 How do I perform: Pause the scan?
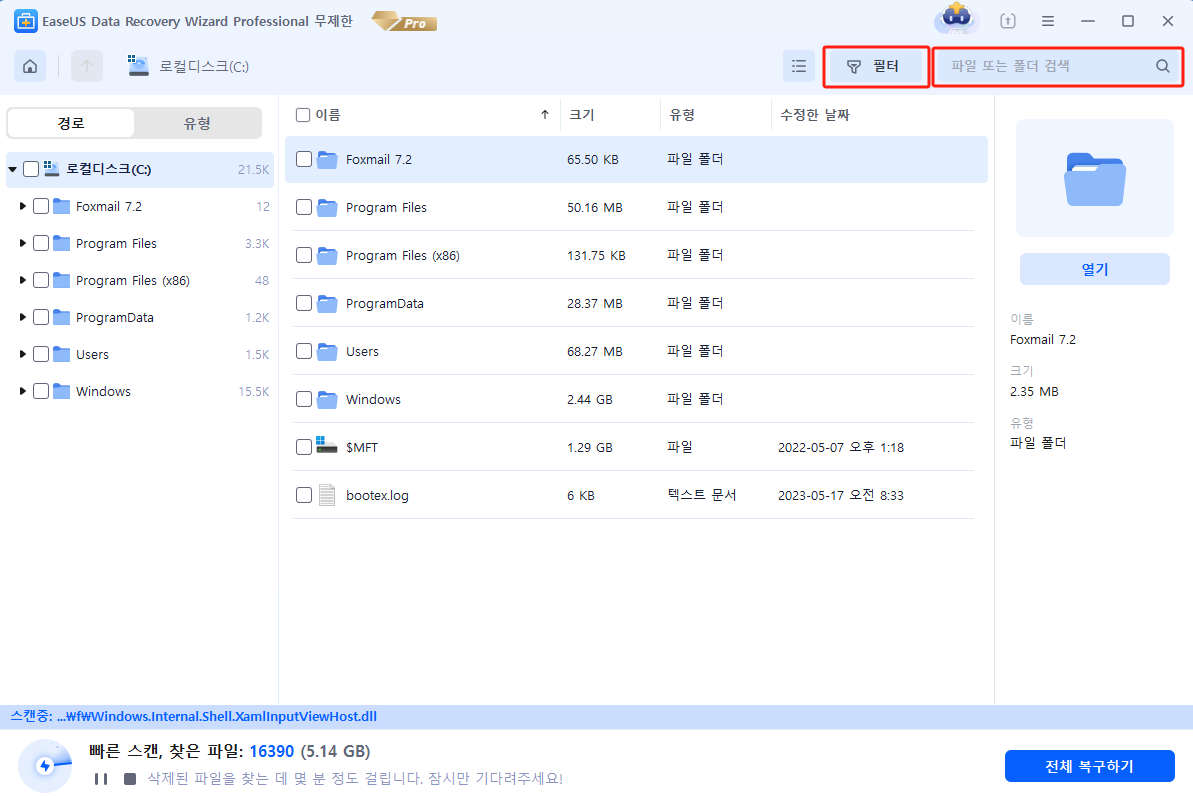point(100,778)
